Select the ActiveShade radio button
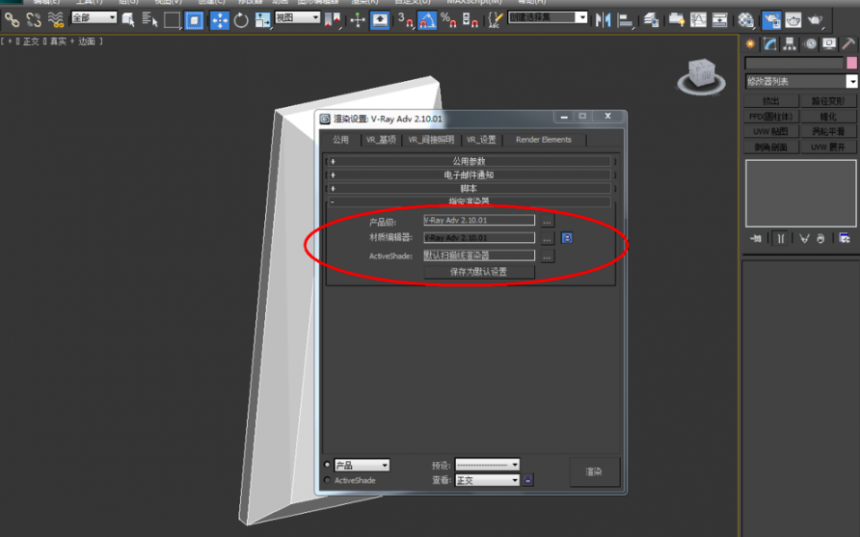This screenshot has width=860, height=537. (x=327, y=480)
